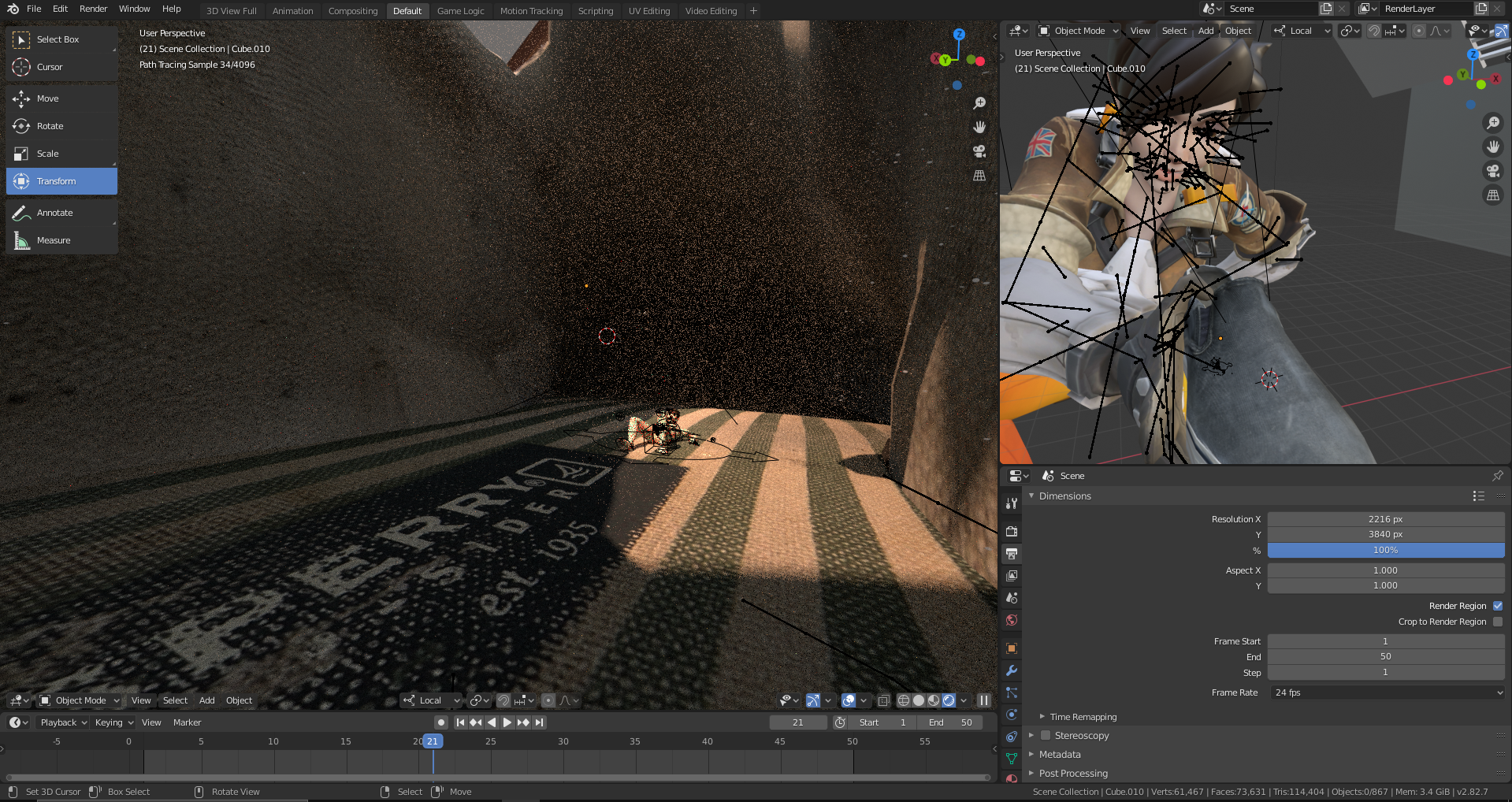Select the Transform tool
Image resolution: width=1512 pixels, height=802 pixels.
61,181
